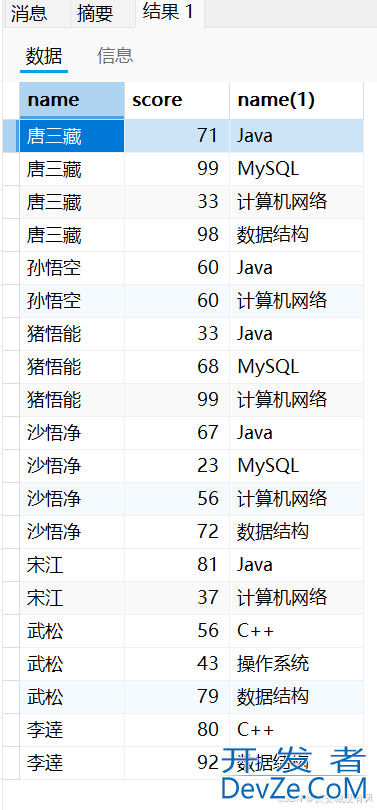Select the score cell showing 37
The image size is (377, 810).
coord(177,599)
